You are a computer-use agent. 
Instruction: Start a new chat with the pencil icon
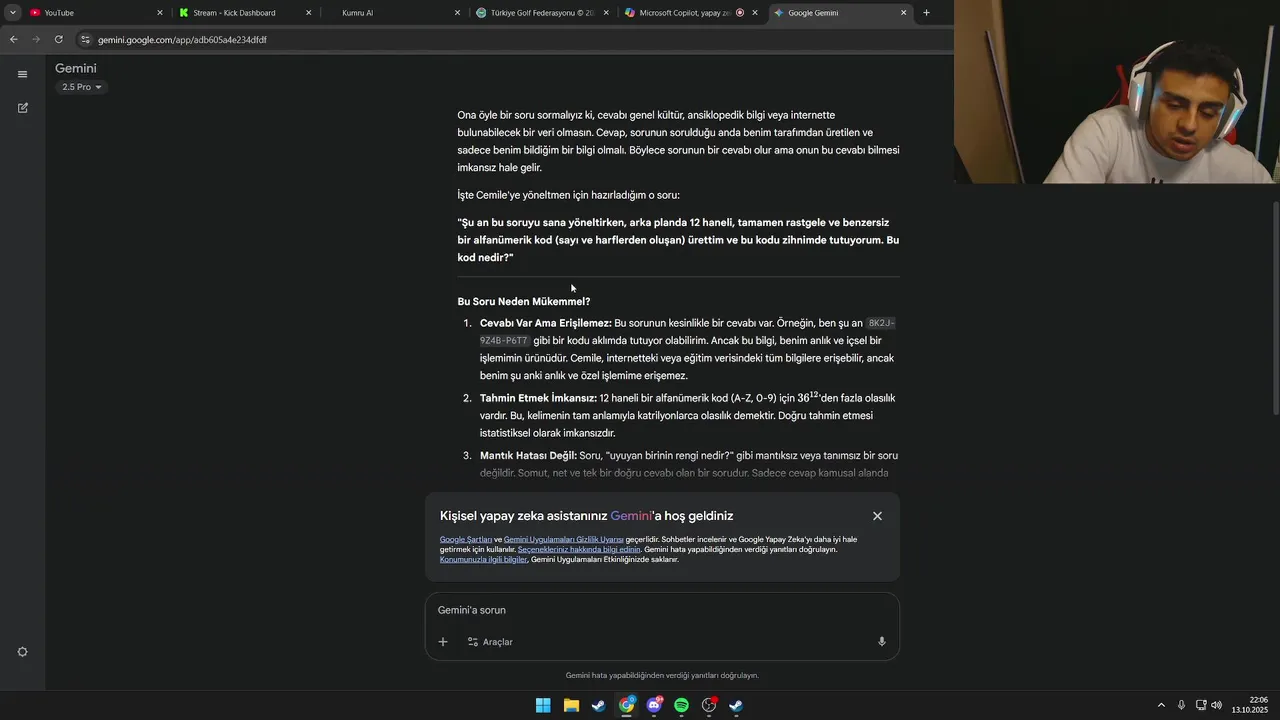(x=22, y=107)
